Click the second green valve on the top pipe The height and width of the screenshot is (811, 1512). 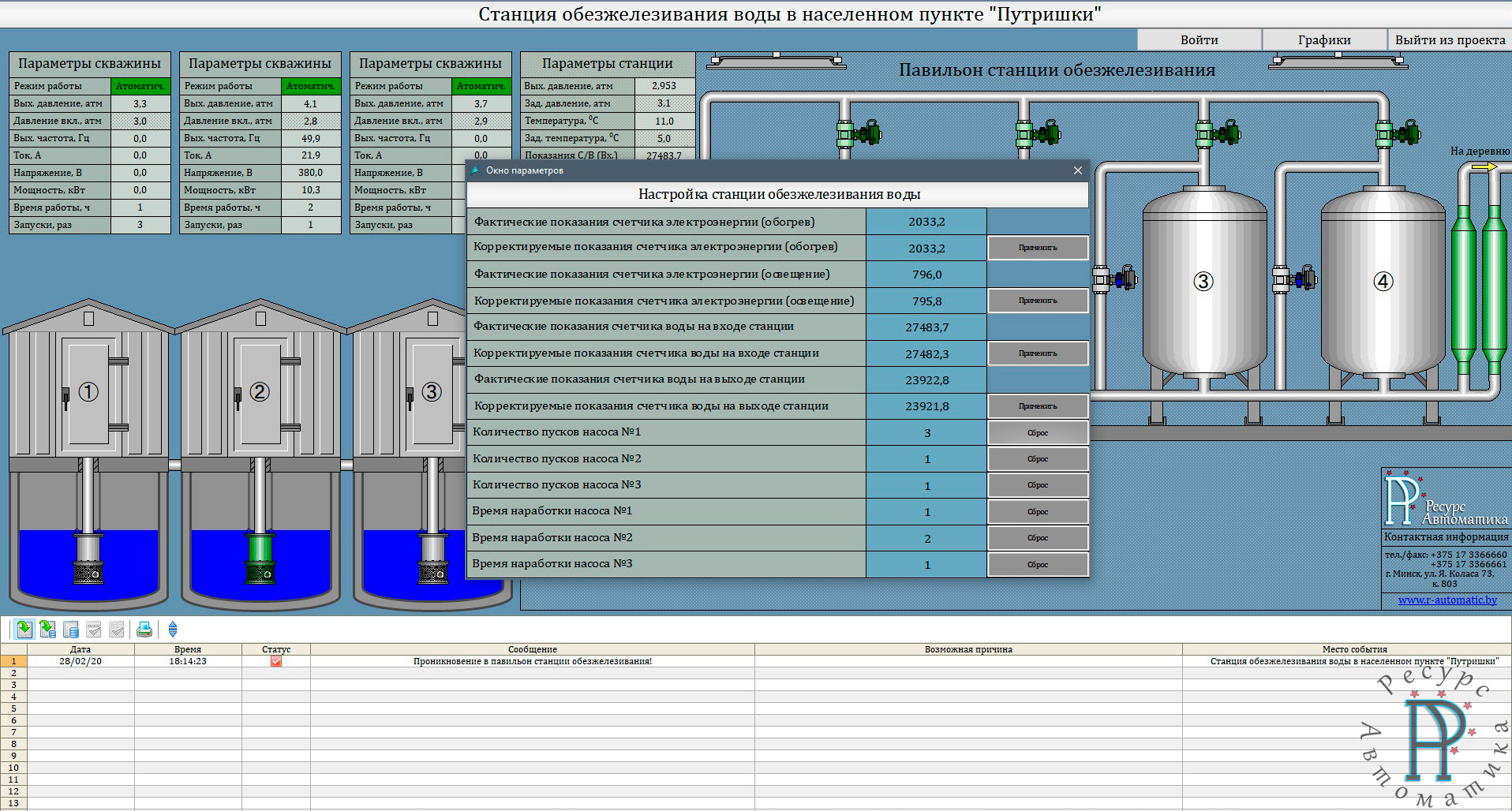[x=1039, y=133]
